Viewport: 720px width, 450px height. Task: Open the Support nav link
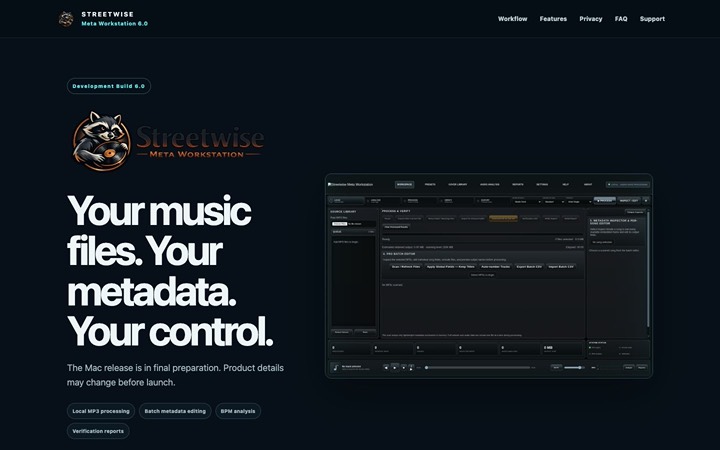click(652, 19)
